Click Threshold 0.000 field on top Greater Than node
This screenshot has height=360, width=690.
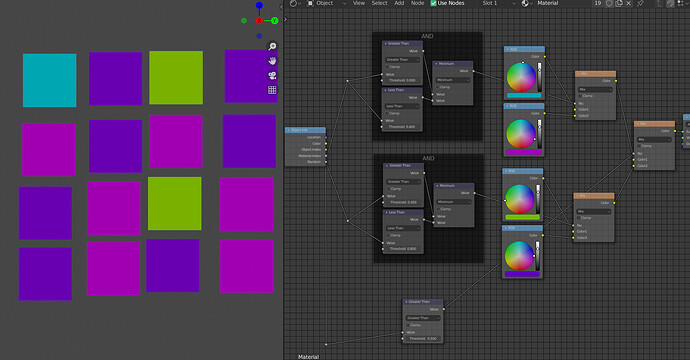tap(403, 81)
